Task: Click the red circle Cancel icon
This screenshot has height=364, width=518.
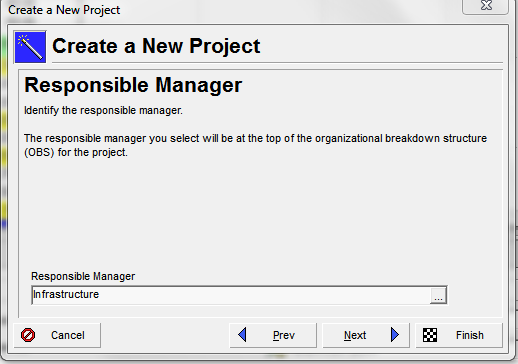Action: pyautogui.click(x=28, y=335)
